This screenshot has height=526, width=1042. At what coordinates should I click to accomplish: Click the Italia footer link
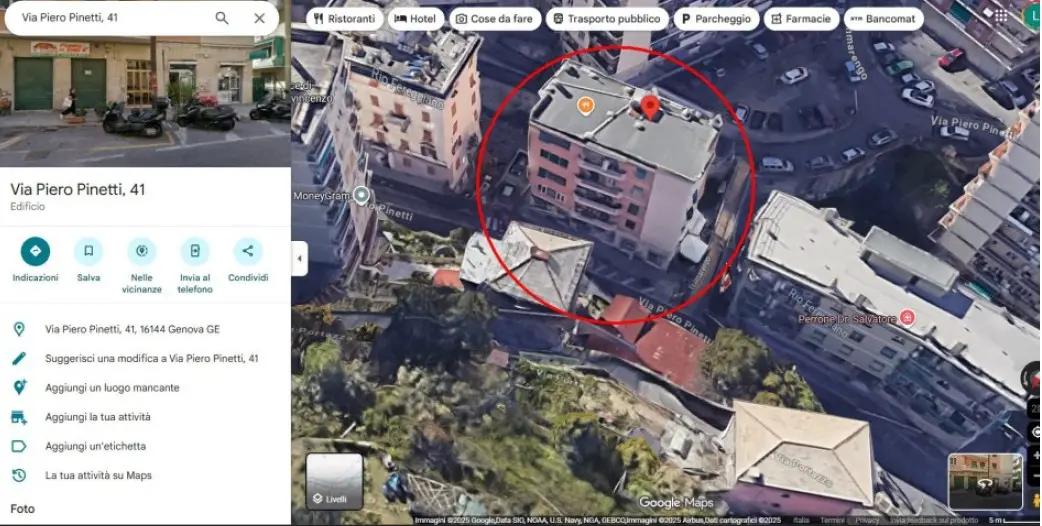(x=801, y=520)
